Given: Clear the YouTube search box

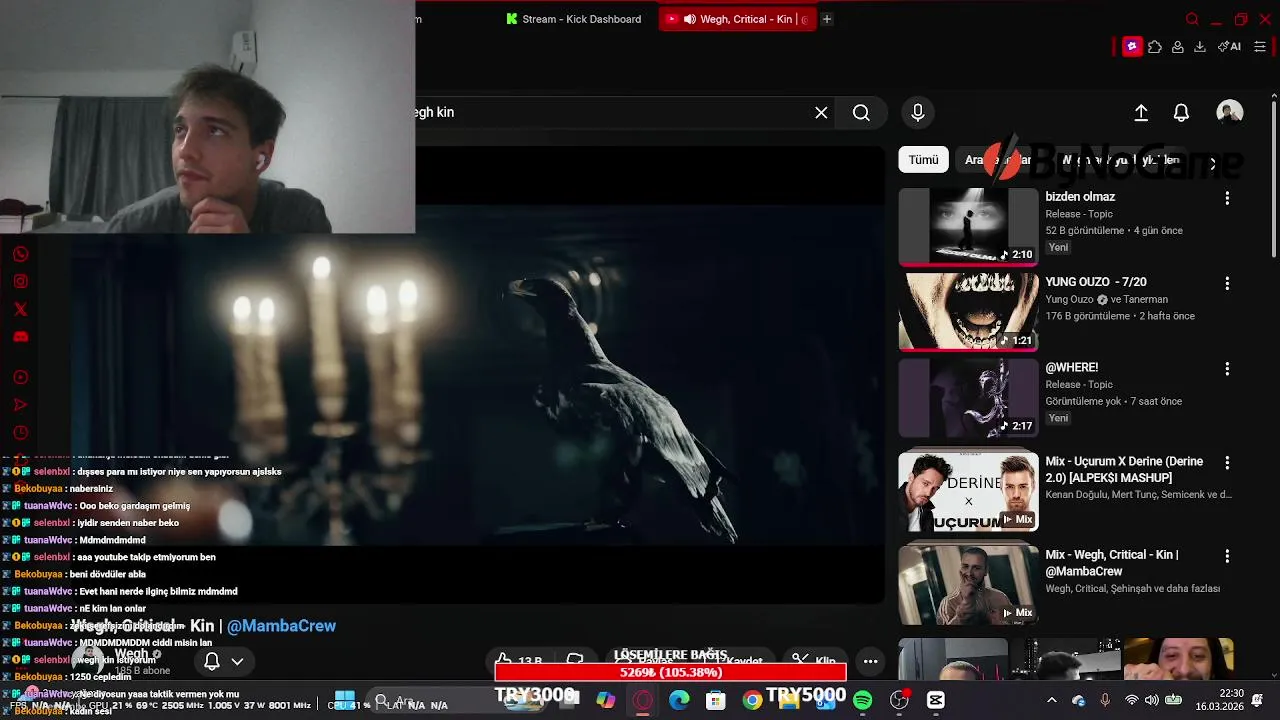Looking at the screenshot, I should click(x=821, y=113).
